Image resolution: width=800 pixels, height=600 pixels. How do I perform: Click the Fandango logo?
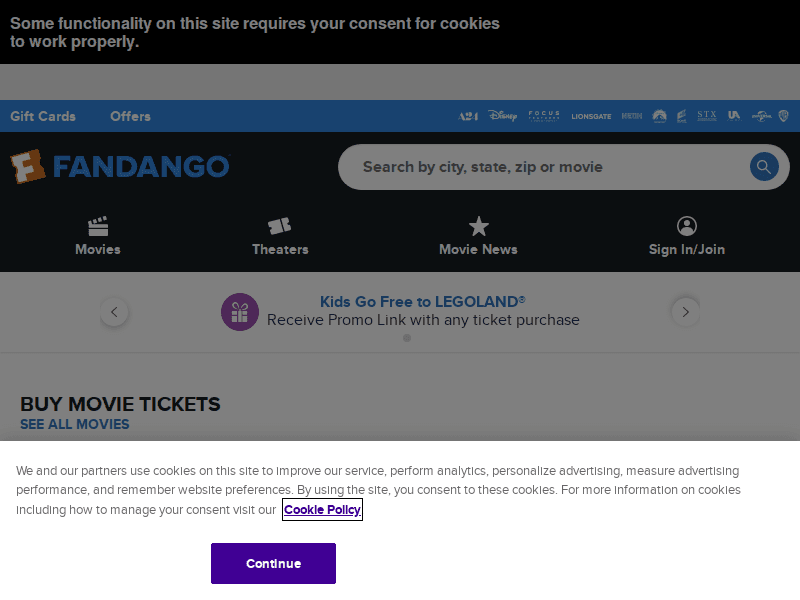pos(120,166)
